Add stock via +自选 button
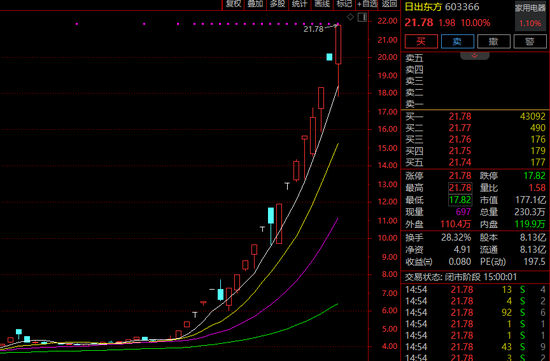The image size is (550, 361). (x=367, y=4)
